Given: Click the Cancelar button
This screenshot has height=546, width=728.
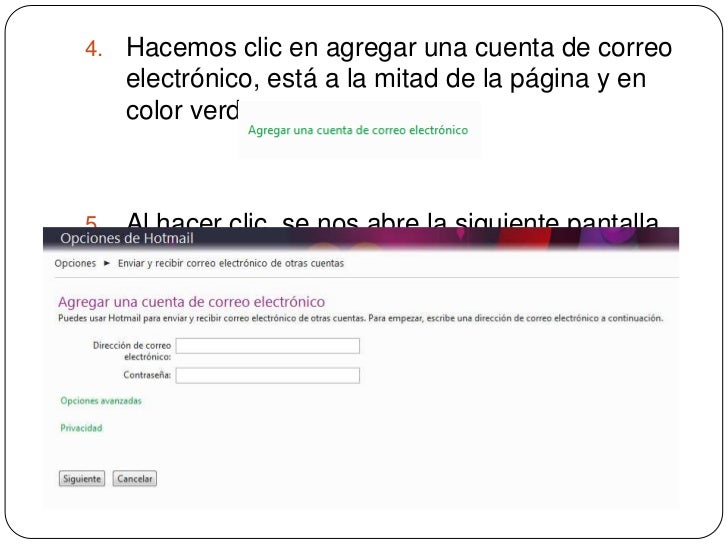Looking at the screenshot, I should pyautogui.click(x=135, y=479).
